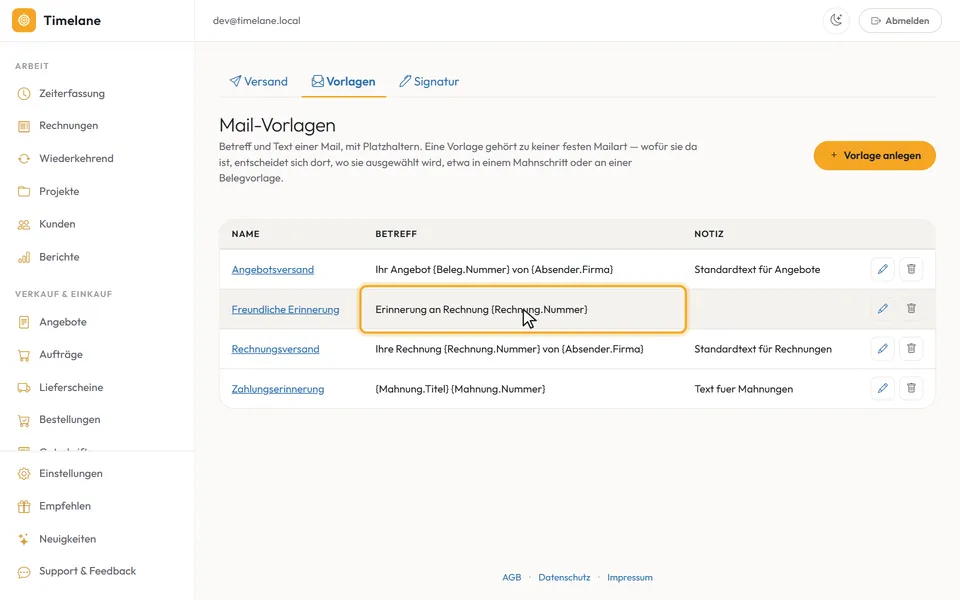Open the Rechnungsversand template link
Viewport: 960px width, 600px height.
point(276,349)
